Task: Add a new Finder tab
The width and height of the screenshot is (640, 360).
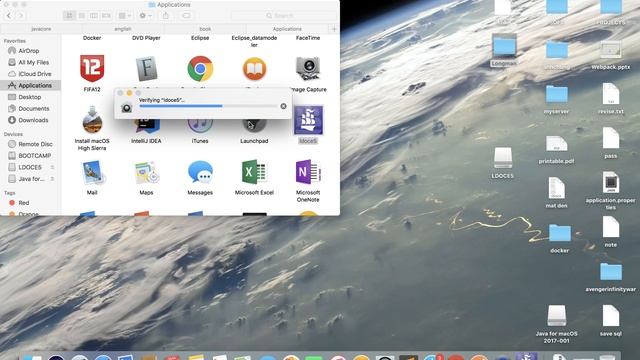Action: pyautogui.click(x=334, y=29)
